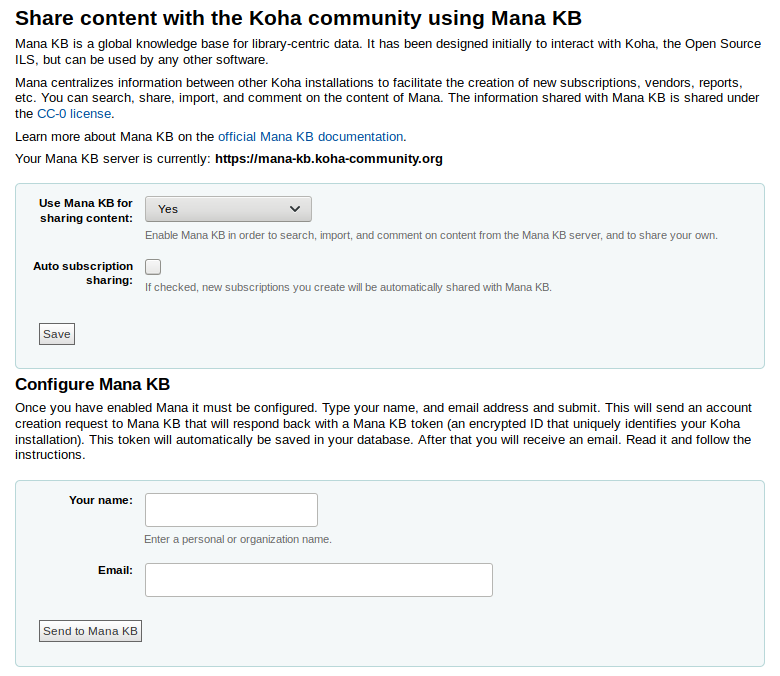The height and width of the screenshot is (676, 780).
Task: Submit with the Send to Mana KB button
Action: 91,631
